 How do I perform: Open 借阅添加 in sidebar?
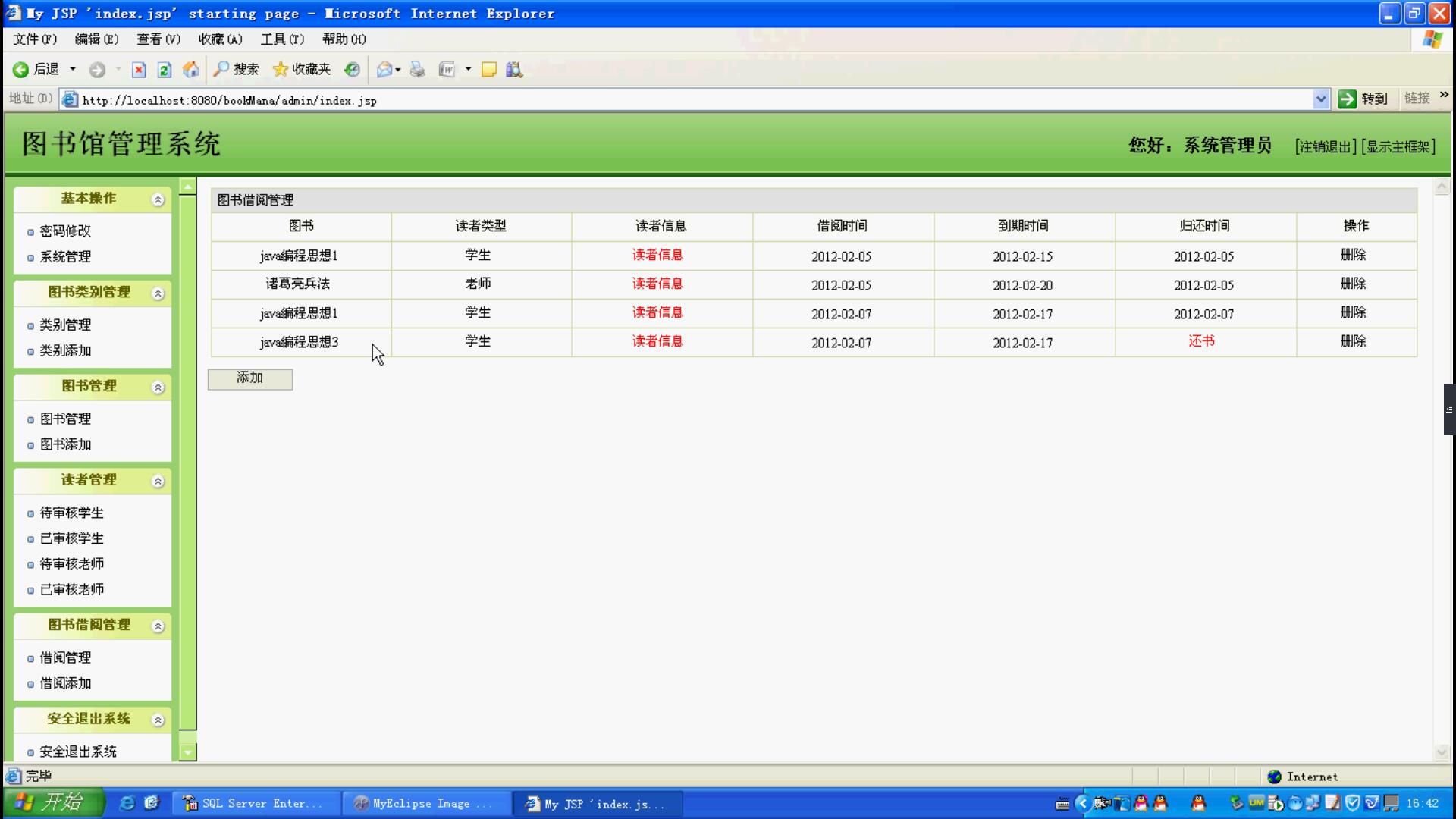click(65, 683)
